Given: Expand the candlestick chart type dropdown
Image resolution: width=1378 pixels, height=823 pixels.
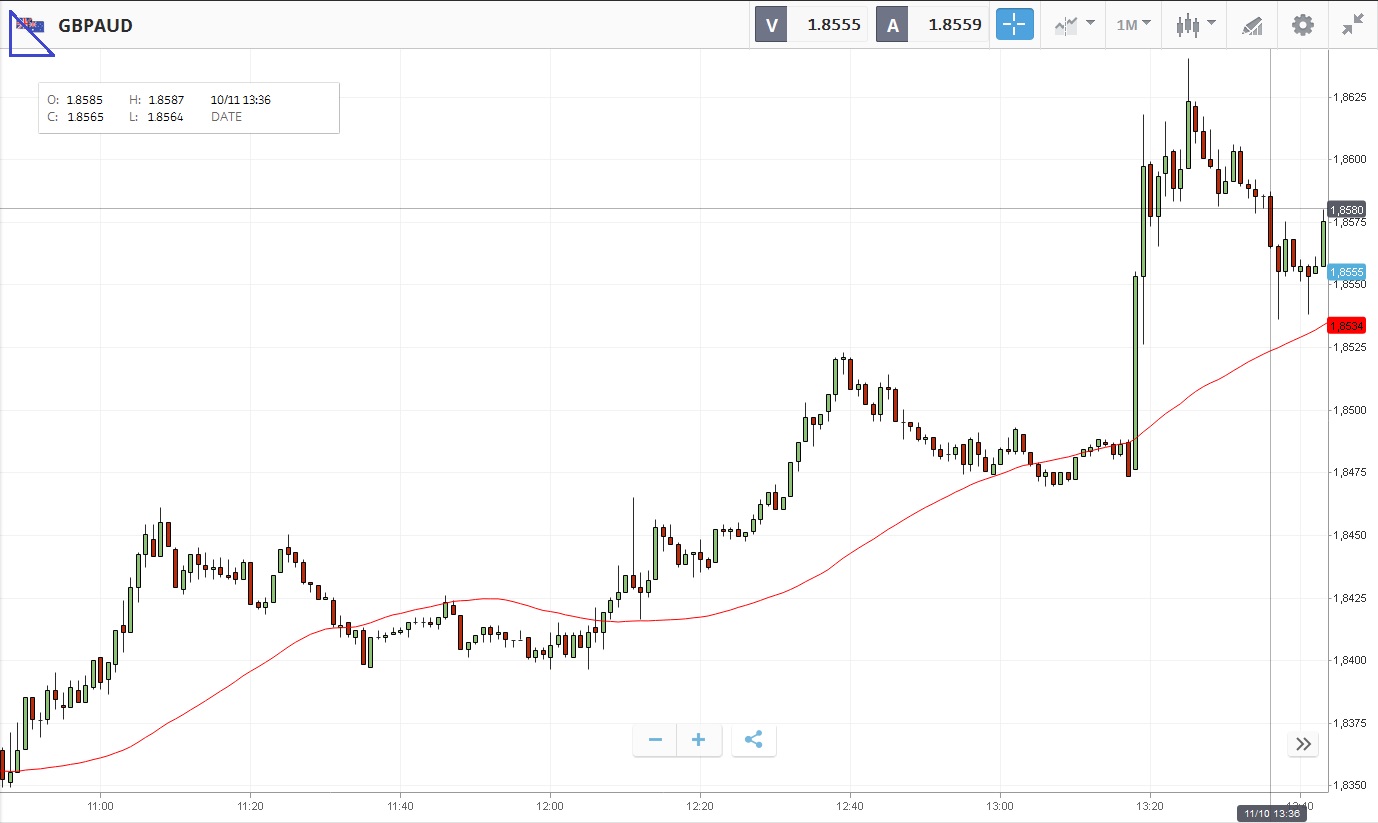Looking at the screenshot, I should (1195, 25).
